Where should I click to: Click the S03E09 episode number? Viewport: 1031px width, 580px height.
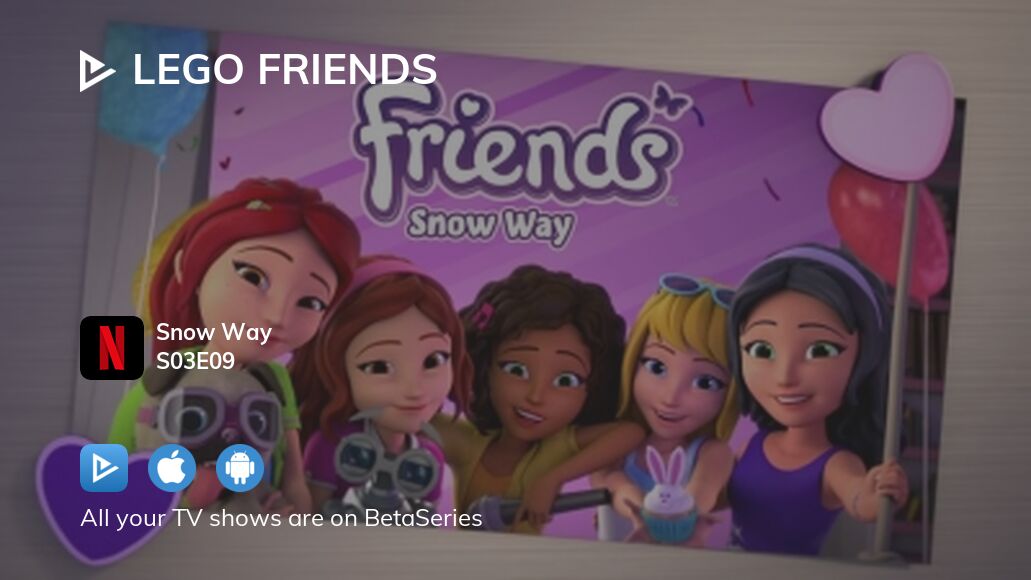[195, 361]
